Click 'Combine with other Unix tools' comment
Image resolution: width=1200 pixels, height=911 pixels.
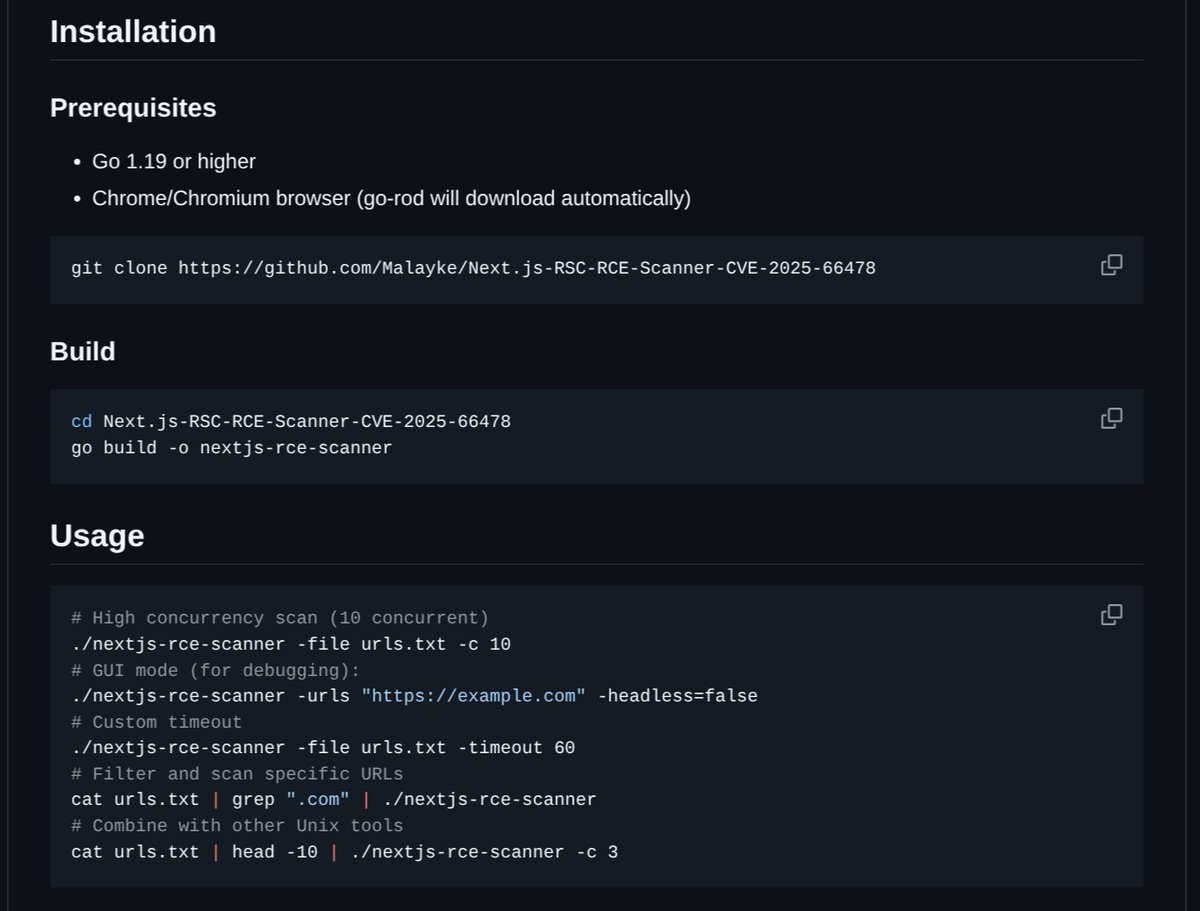pos(237,826)
